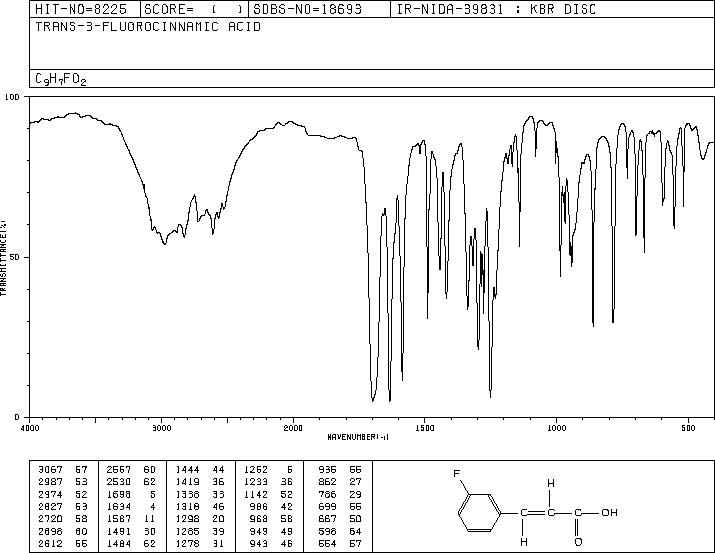
Task: Click the 0 tick label on y-axis
Action: tap(17, 417)
